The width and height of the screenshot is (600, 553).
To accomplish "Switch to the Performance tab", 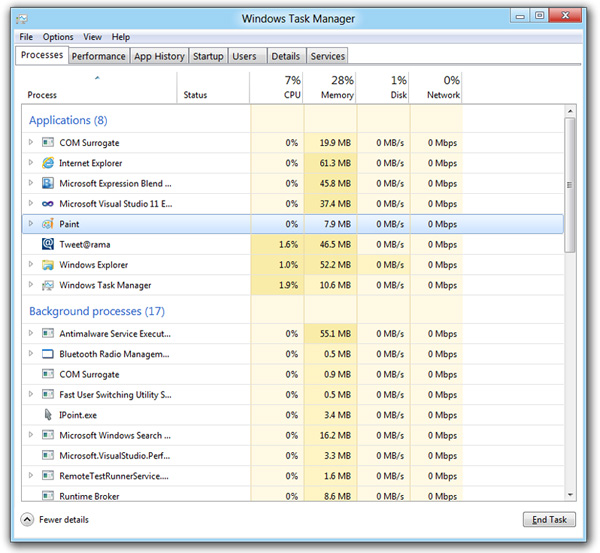I will click(x=99, y=56).
